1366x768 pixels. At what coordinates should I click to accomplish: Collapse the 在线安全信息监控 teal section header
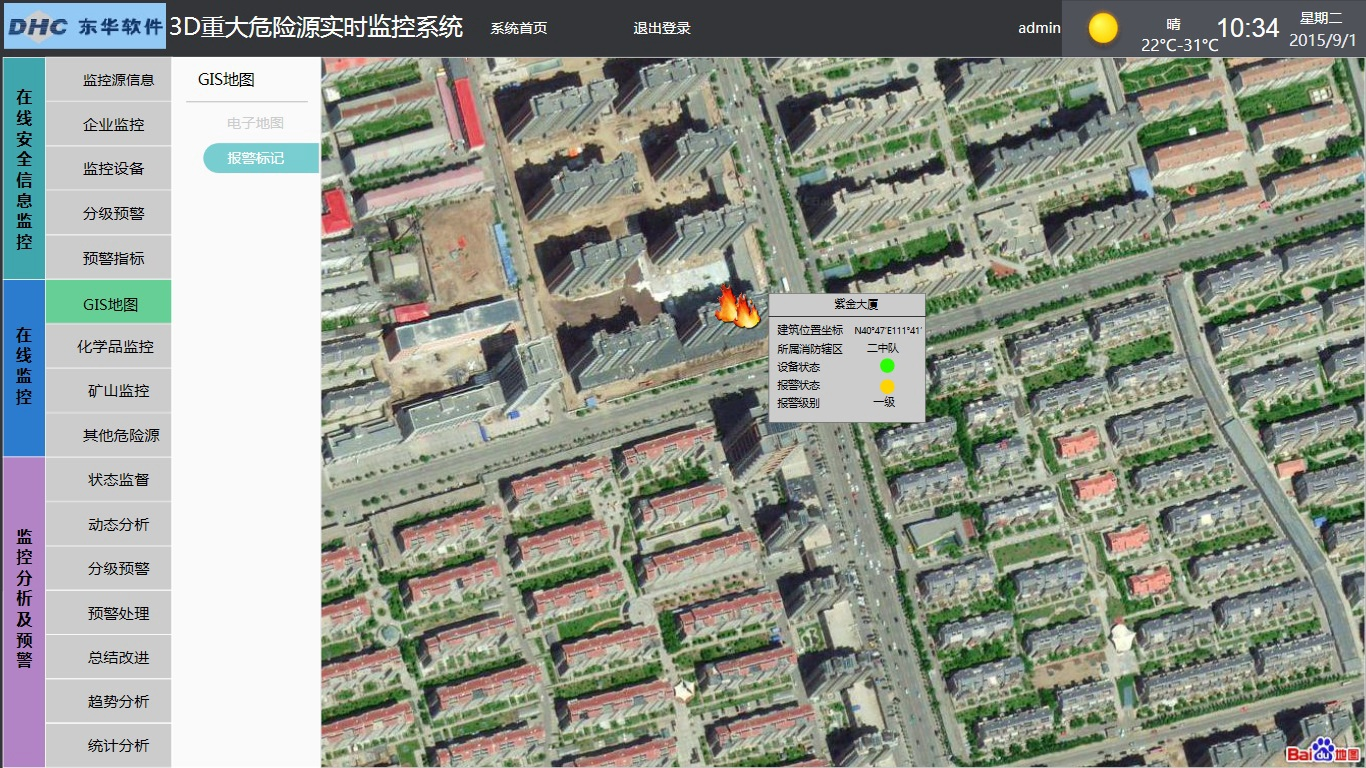point(24,168)
